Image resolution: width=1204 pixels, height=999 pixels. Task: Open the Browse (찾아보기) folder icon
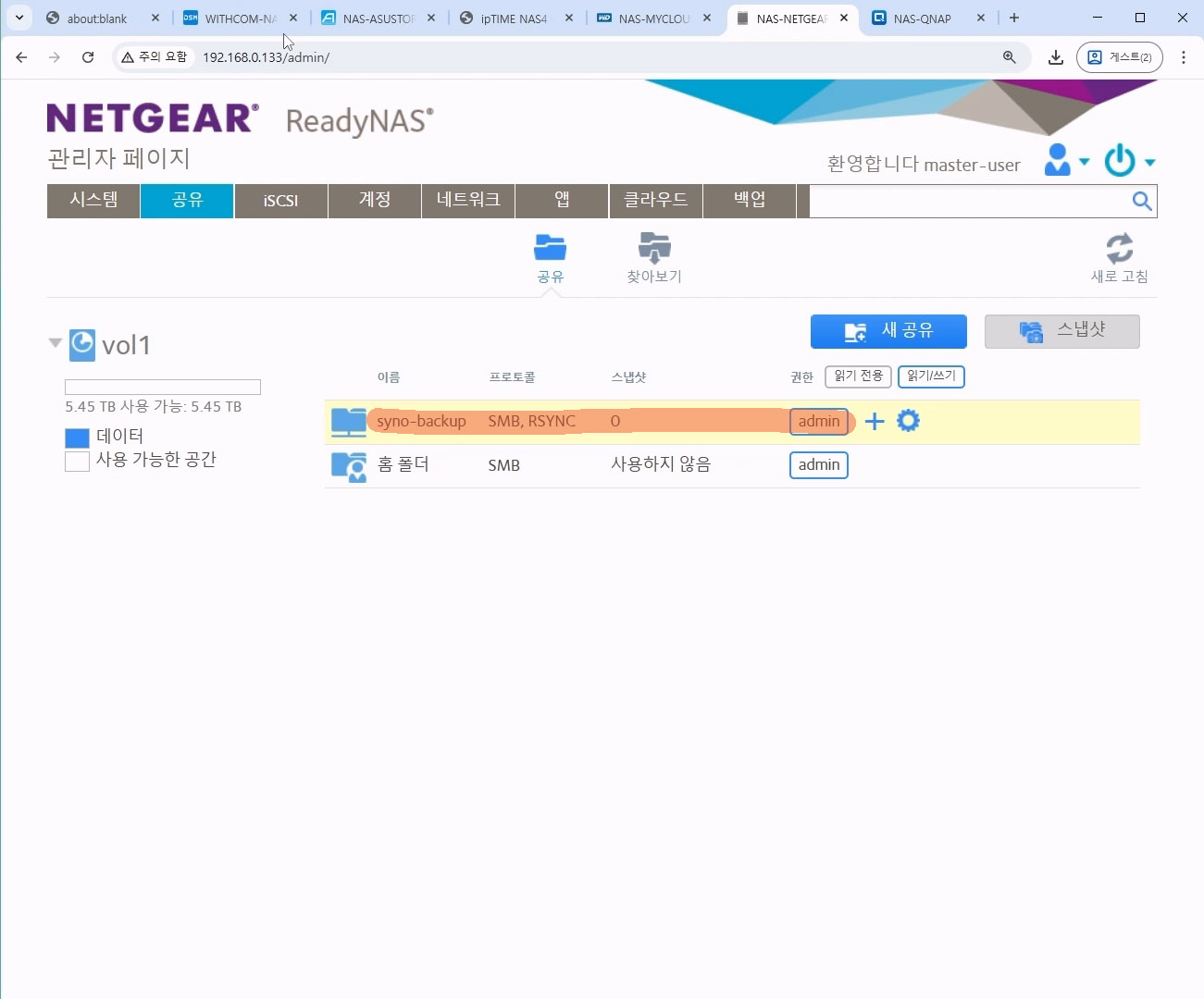[654, 248]
